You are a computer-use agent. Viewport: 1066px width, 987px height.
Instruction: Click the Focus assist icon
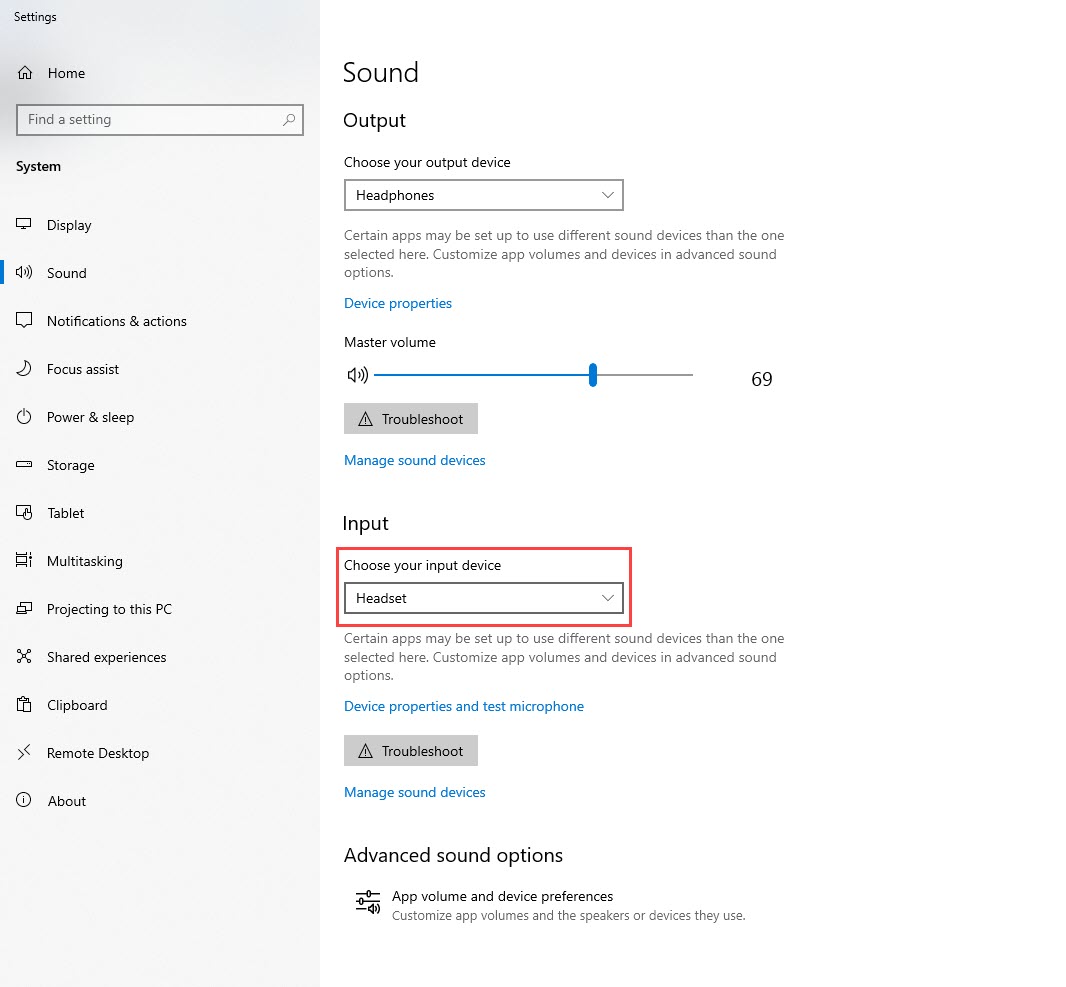point(23,369)
